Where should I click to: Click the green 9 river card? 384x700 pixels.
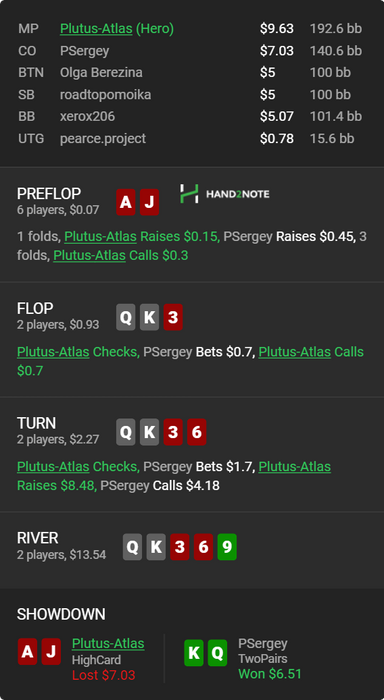227,546
